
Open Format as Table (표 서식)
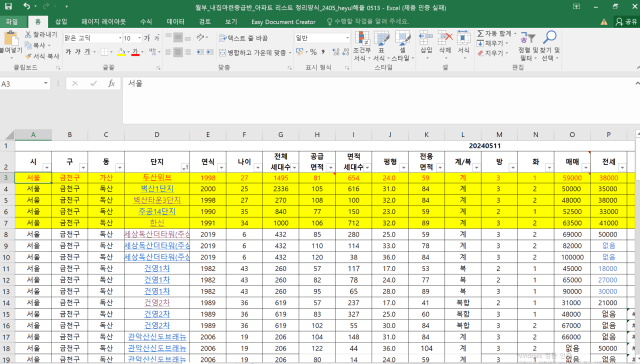point(381,46)
